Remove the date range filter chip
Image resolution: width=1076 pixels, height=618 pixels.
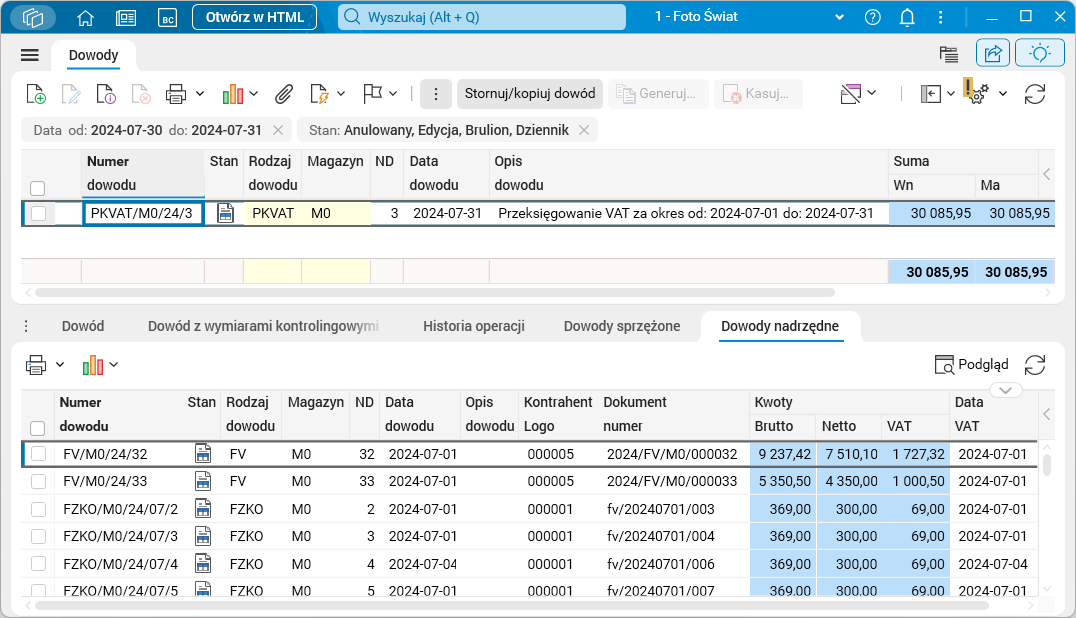point(278,130)
